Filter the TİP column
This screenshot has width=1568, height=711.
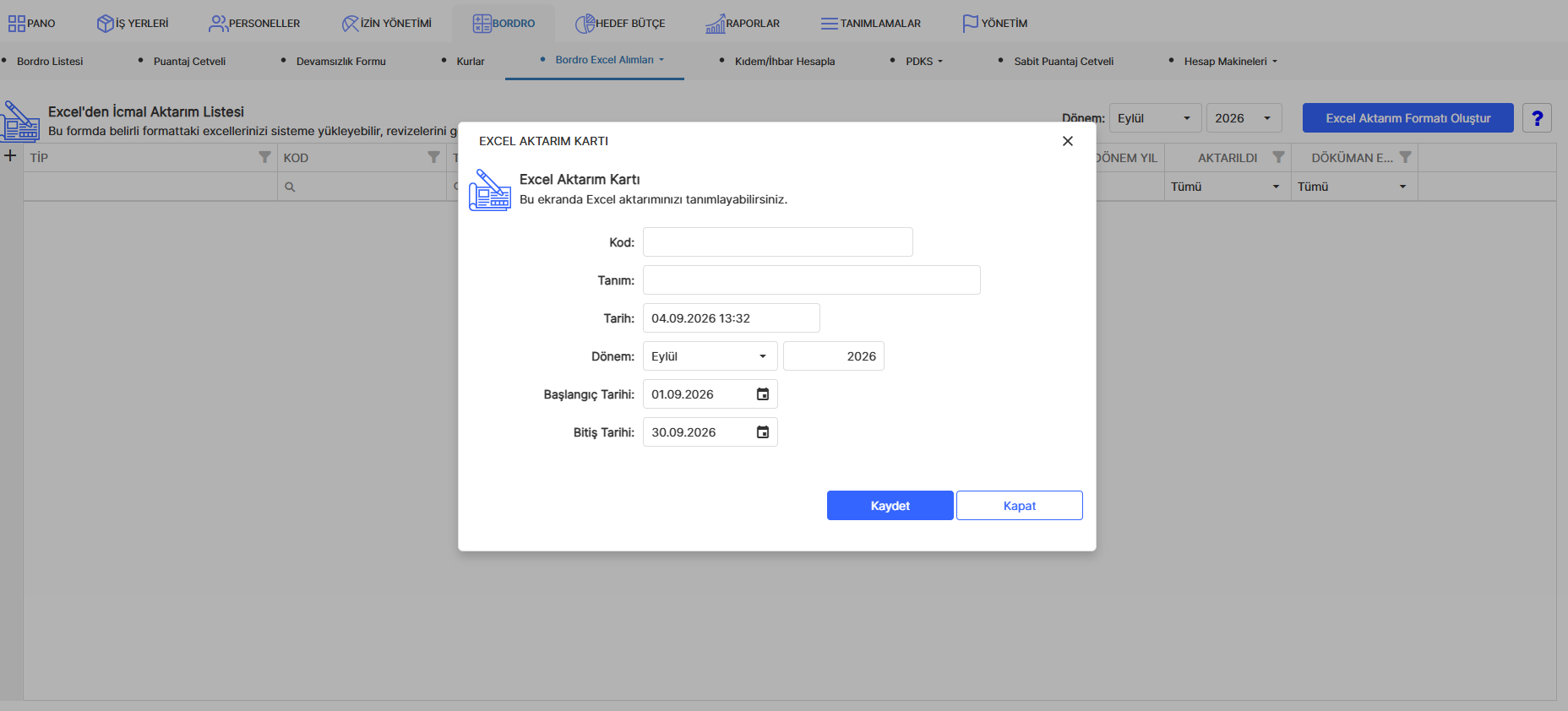[x=264, y=157]
